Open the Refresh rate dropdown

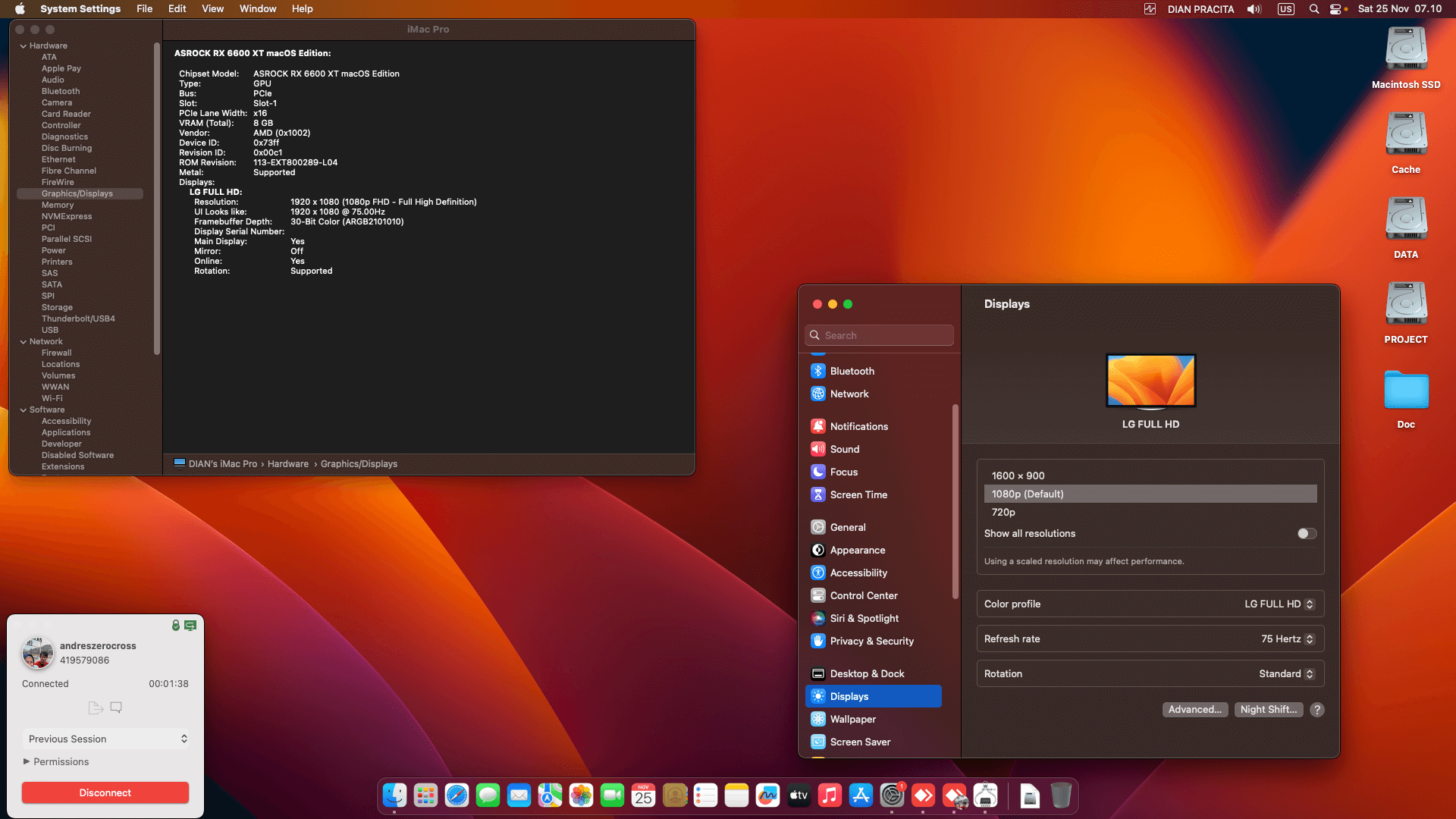coord(1287,639)
